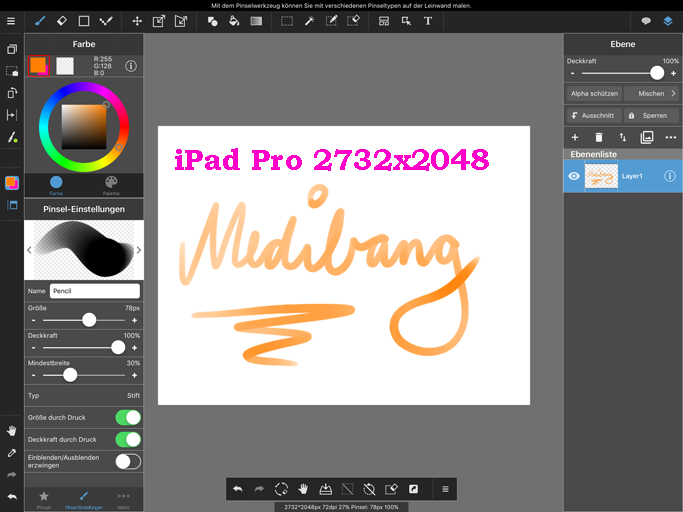
Task: Show color information via info icon
Action: click(x=131, y=66)
